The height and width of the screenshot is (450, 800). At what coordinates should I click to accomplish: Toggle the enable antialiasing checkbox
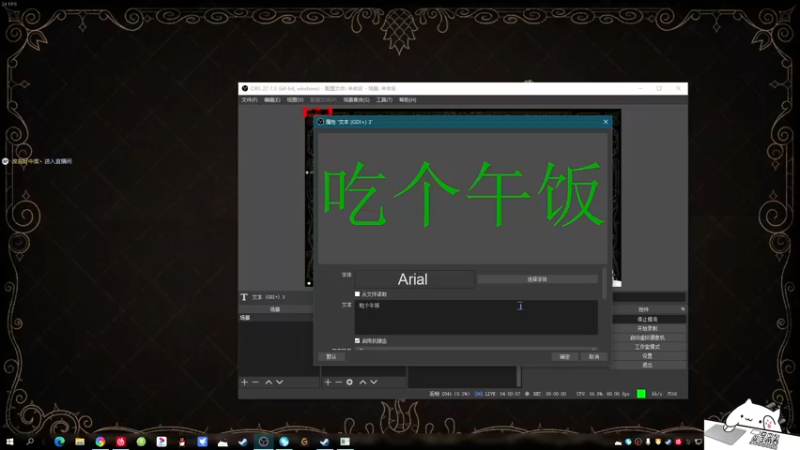[357, 340]
